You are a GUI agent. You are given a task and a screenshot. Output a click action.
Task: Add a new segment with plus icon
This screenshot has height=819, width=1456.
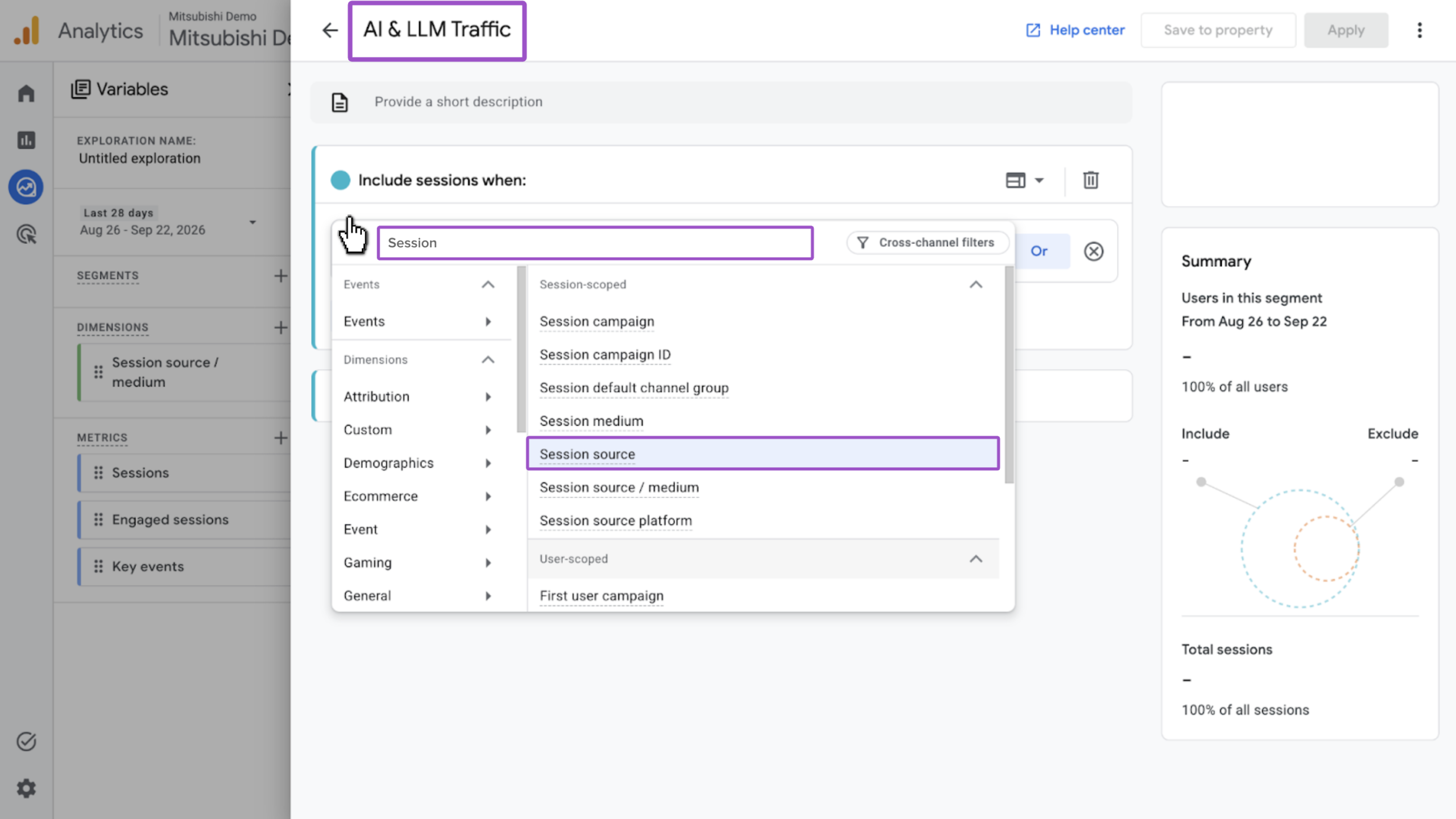280,276
